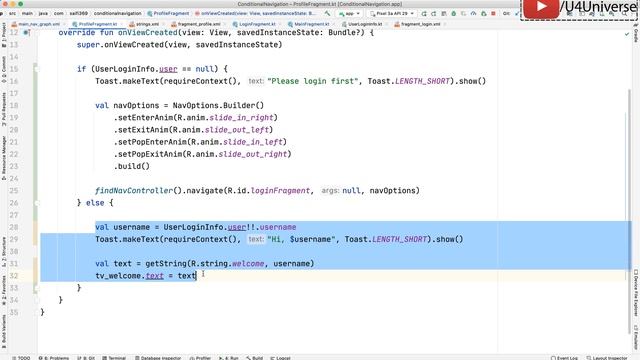Screen dimensions: 640x360
Task: Click the Apply Code Changes icon
Action: coord(444,13)
